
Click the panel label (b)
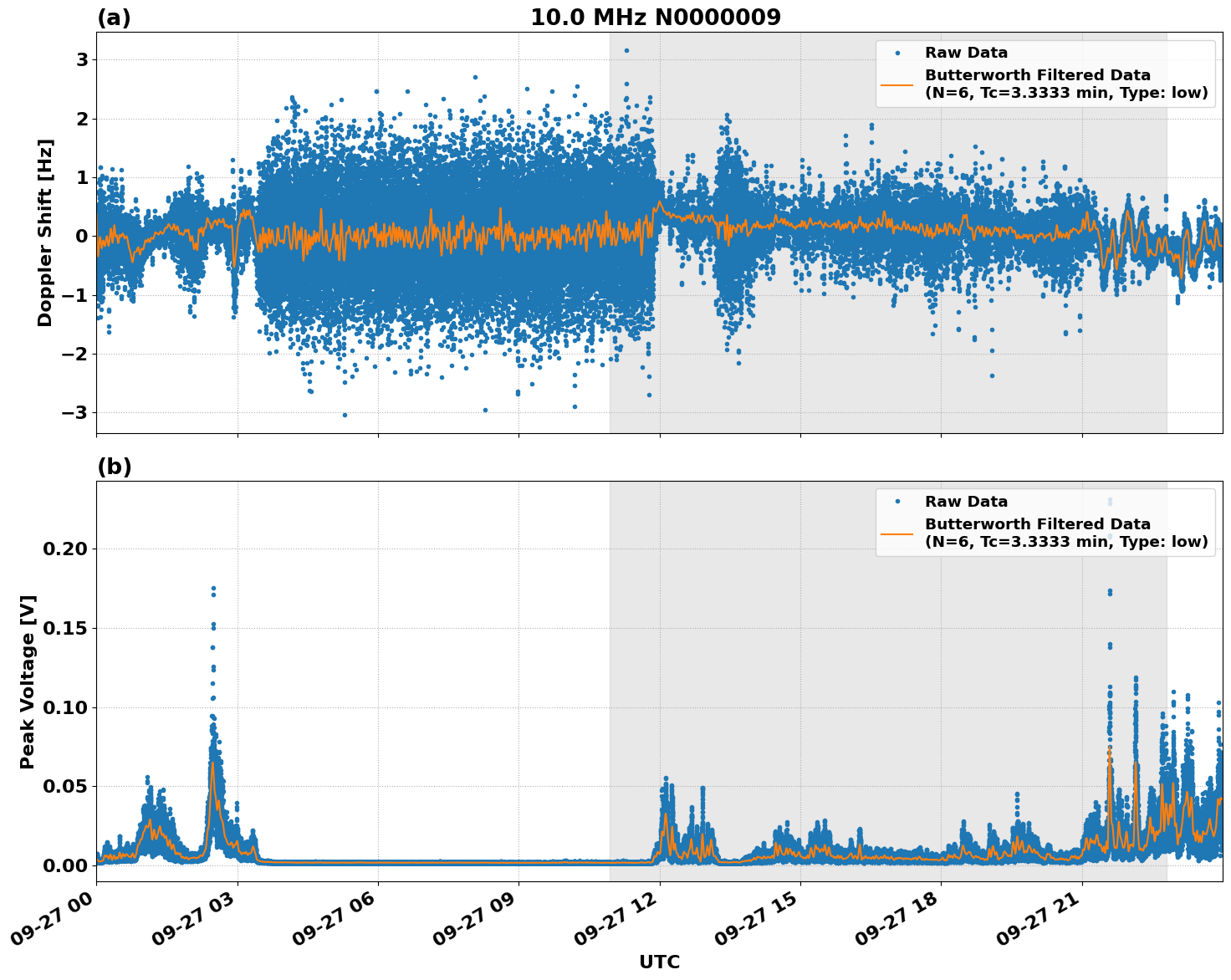coord(116,467)
